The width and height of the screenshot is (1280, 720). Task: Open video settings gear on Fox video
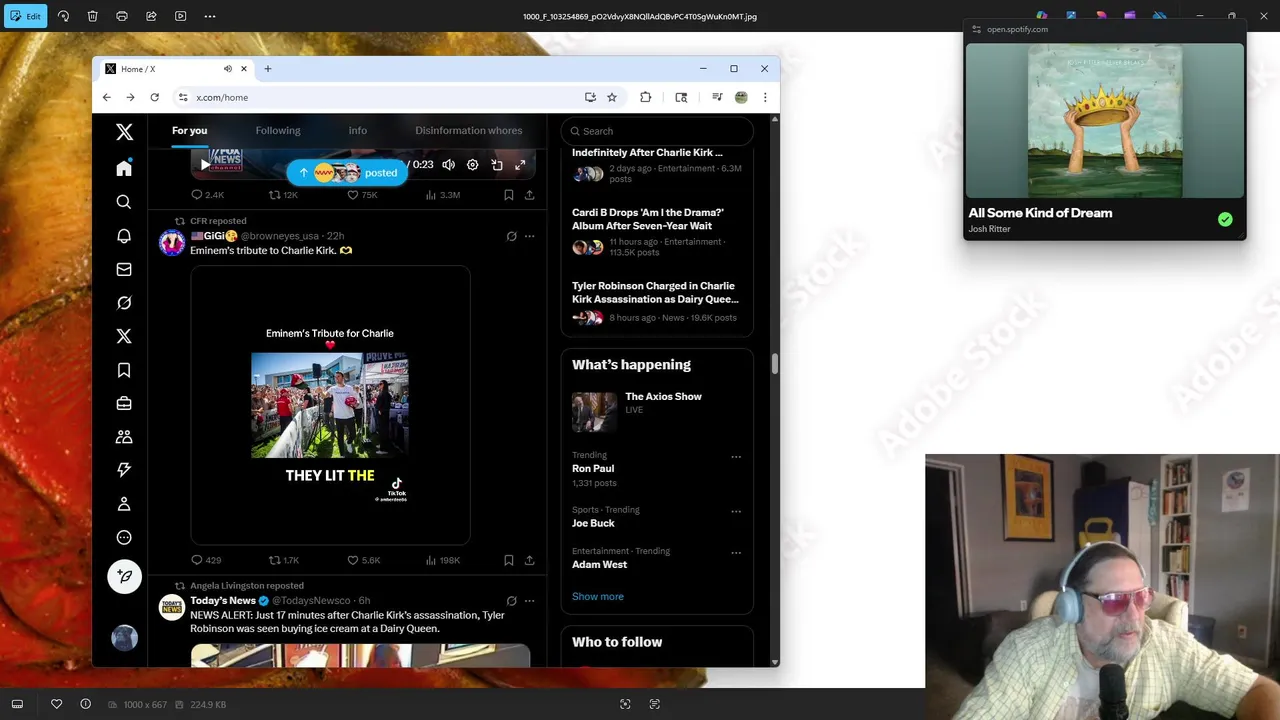[x=472, y=165]
